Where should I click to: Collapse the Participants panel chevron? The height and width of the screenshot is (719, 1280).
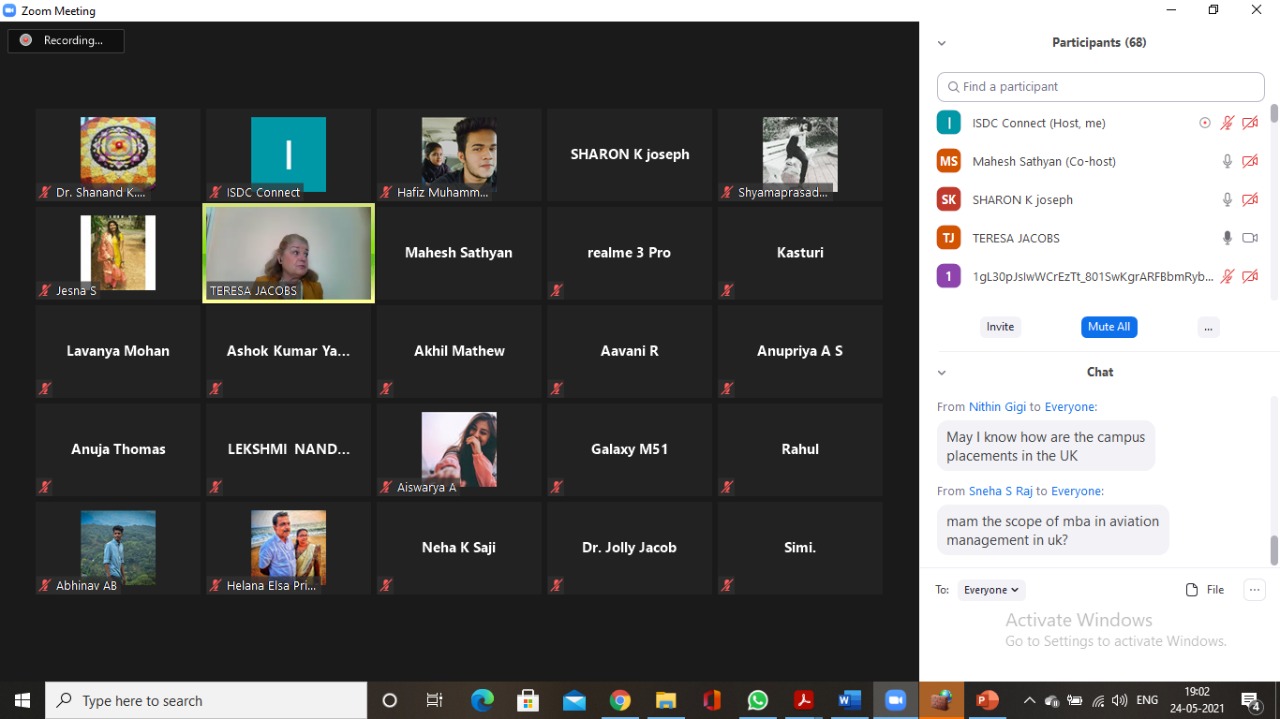[941, 43]
